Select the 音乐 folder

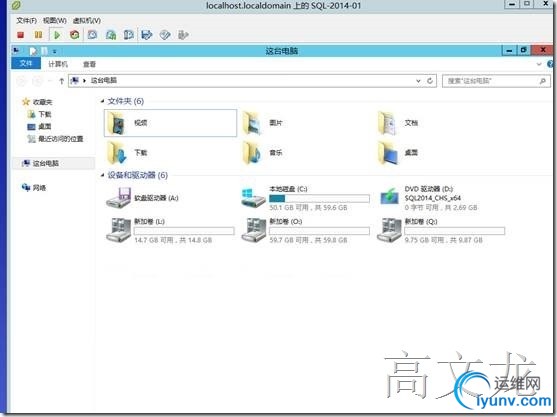(263, 153)
